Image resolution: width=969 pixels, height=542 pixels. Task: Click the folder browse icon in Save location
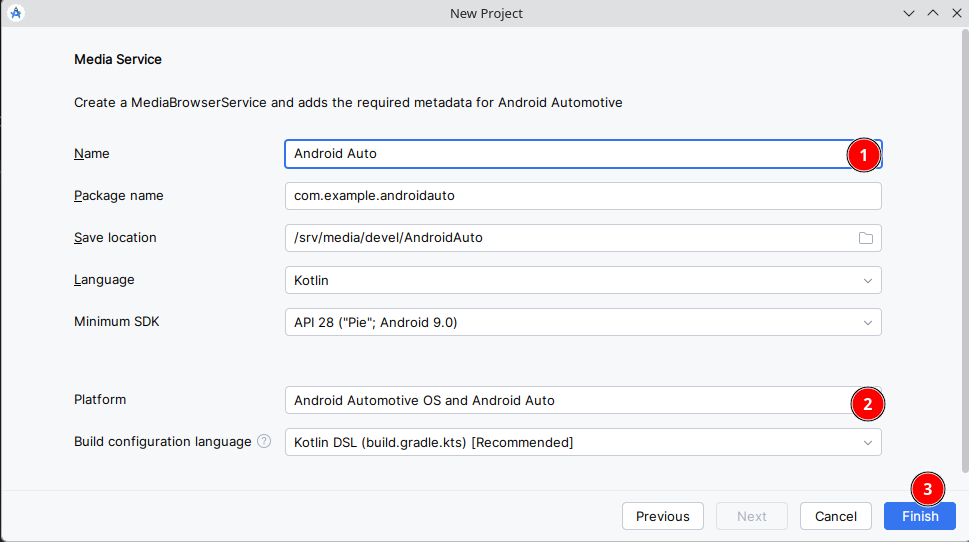click(x=866, y=238)
